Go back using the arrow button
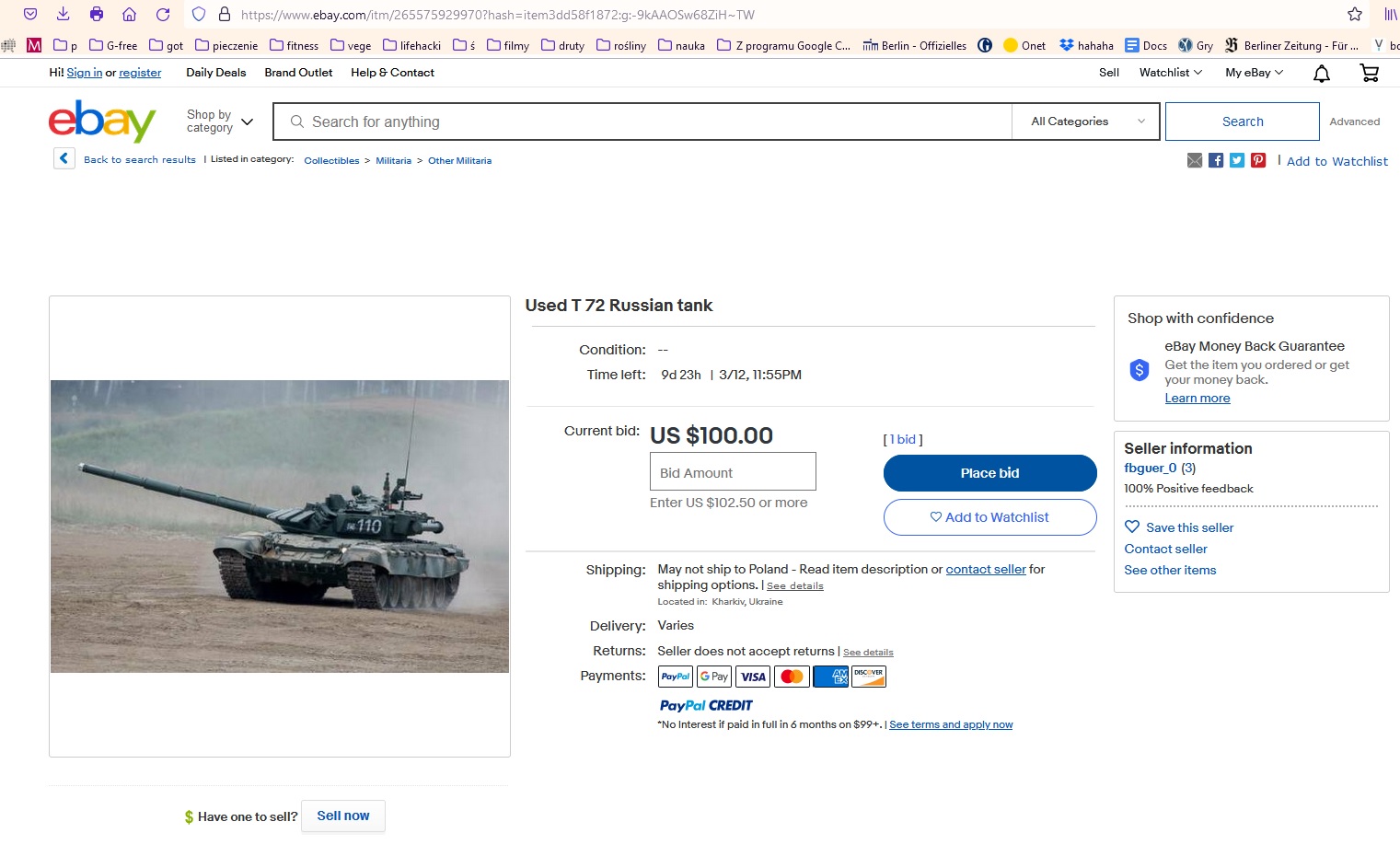1400x868 pixels. point(64,159)
